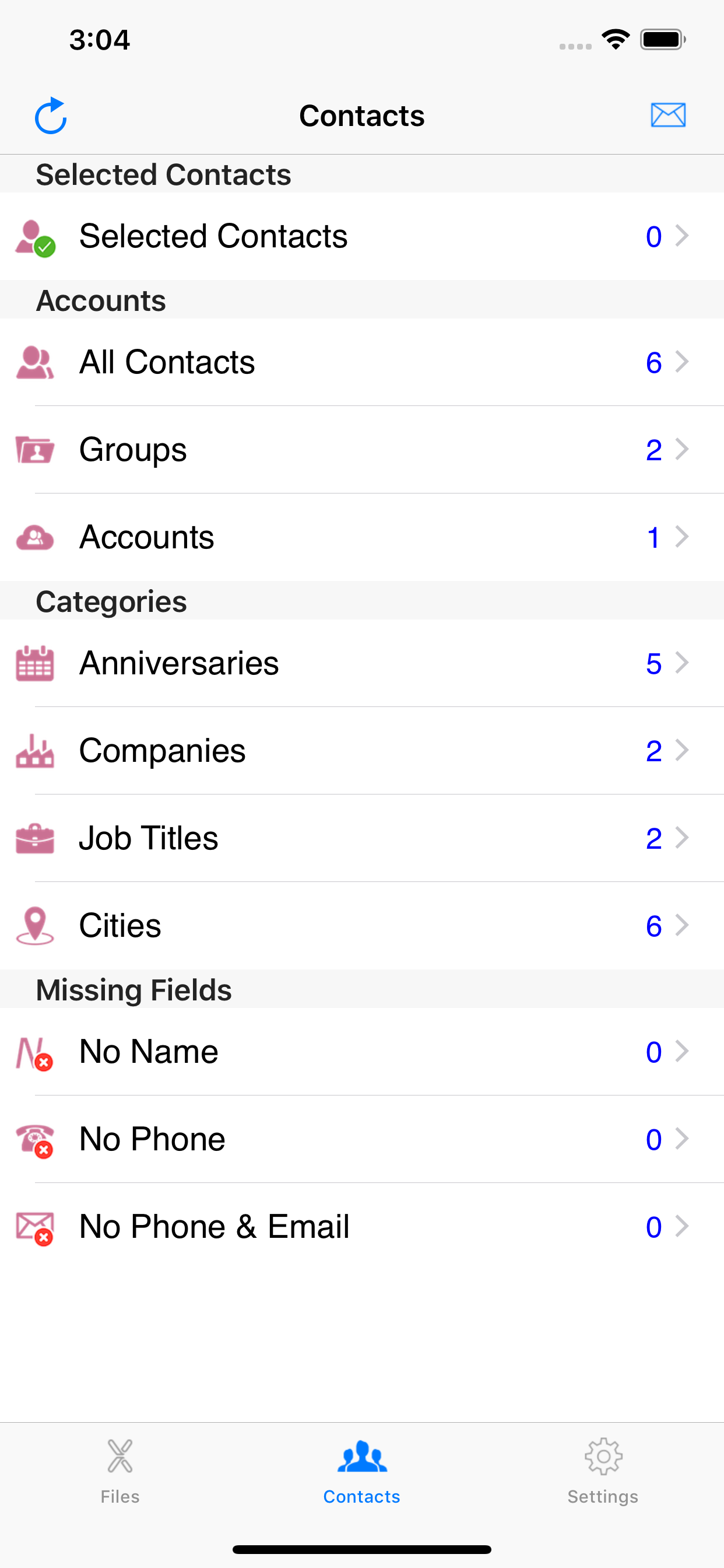The width and height of the screenshot is (724, 1568).
Task: Tap the Cities map pin icon
Action: (34, 926)
